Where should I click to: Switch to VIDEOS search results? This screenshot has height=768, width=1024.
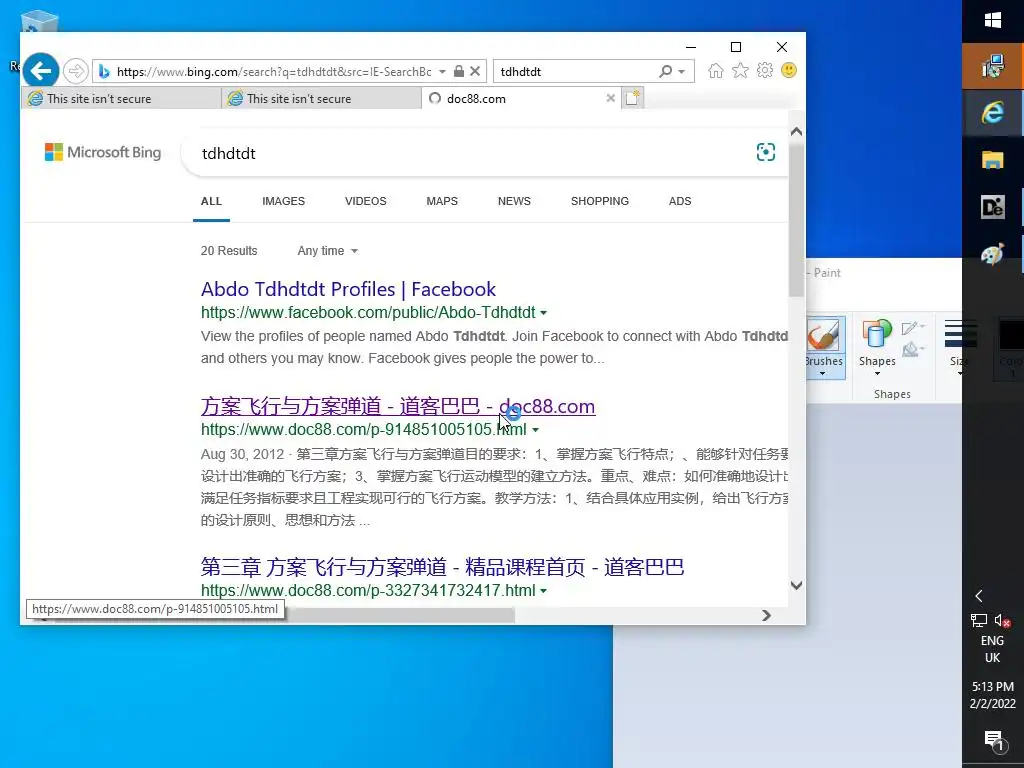[x=366, y=201]
